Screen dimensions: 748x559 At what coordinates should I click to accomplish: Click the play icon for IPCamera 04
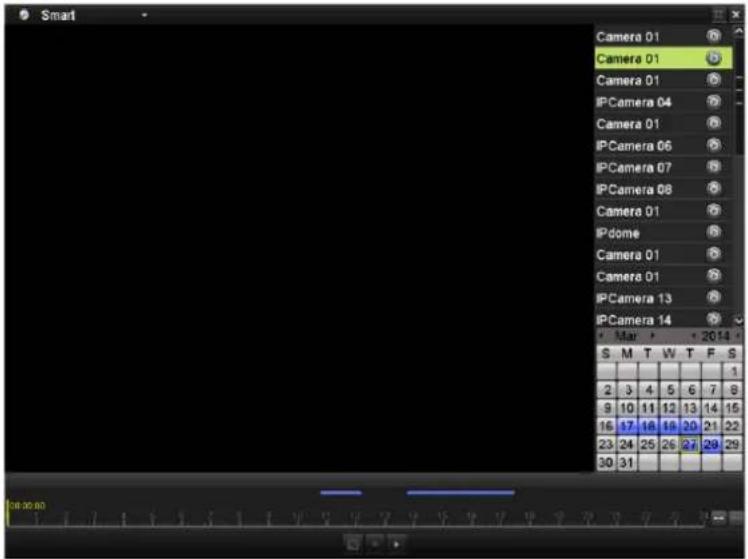coord(713,102)
